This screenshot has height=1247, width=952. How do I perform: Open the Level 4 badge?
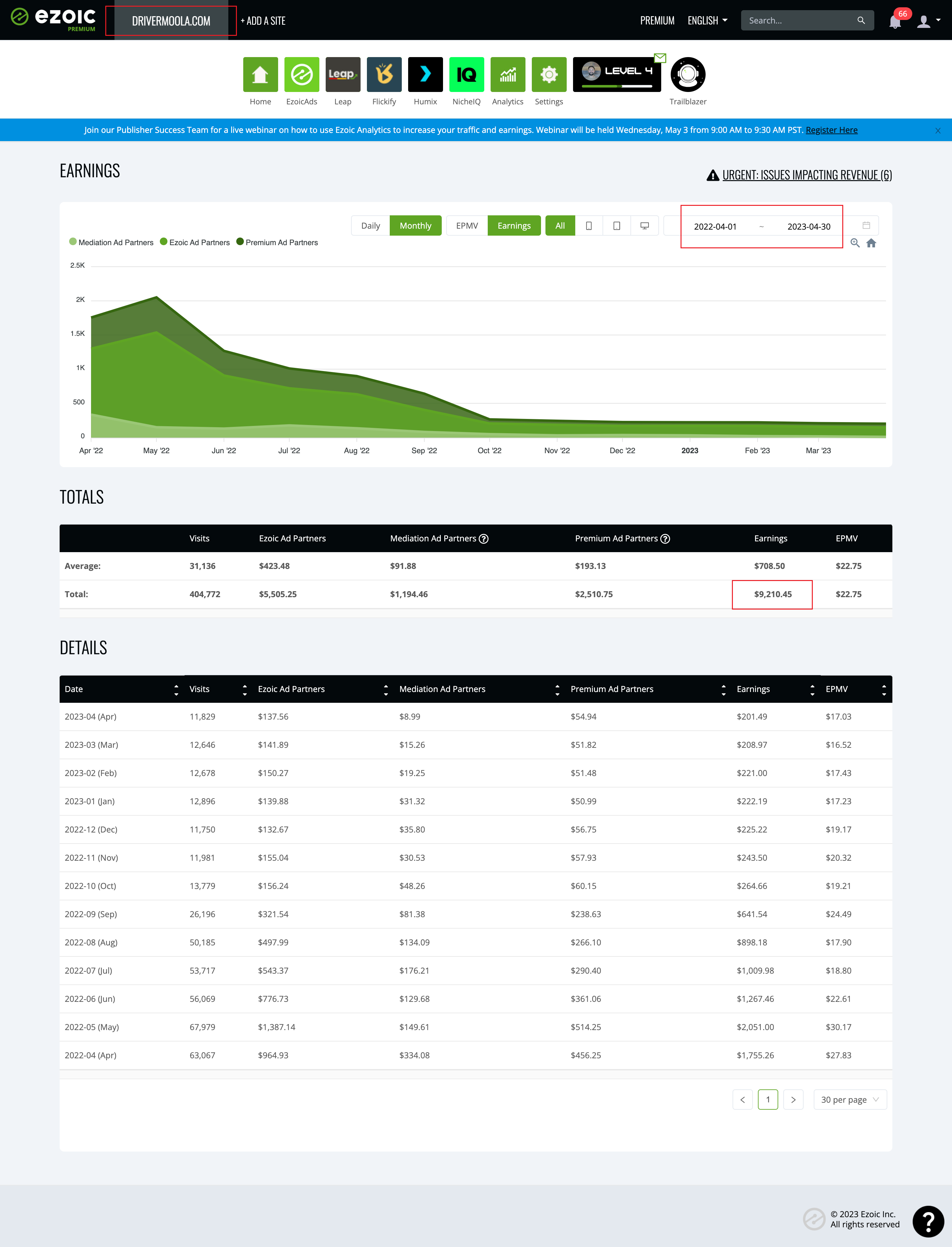pos(616,74)
